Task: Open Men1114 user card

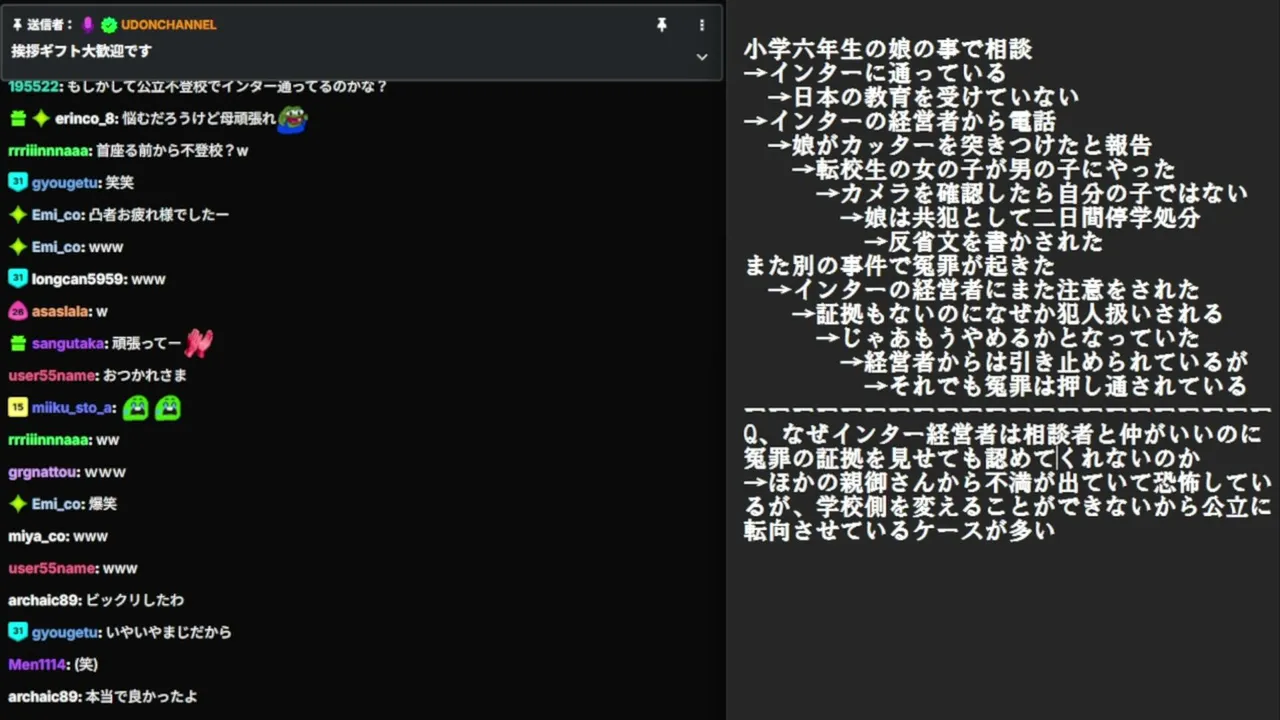Action: 39,664
